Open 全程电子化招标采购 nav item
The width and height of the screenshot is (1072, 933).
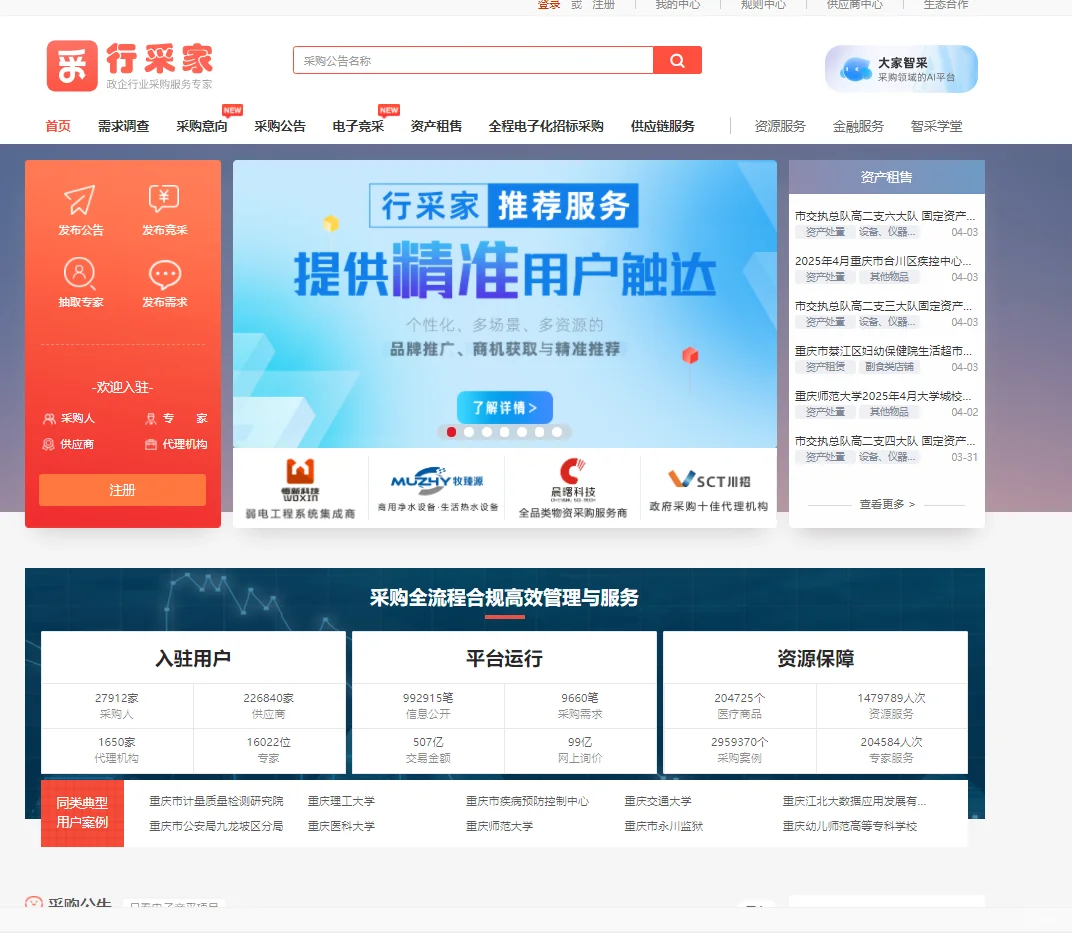(x=546, y=126)
